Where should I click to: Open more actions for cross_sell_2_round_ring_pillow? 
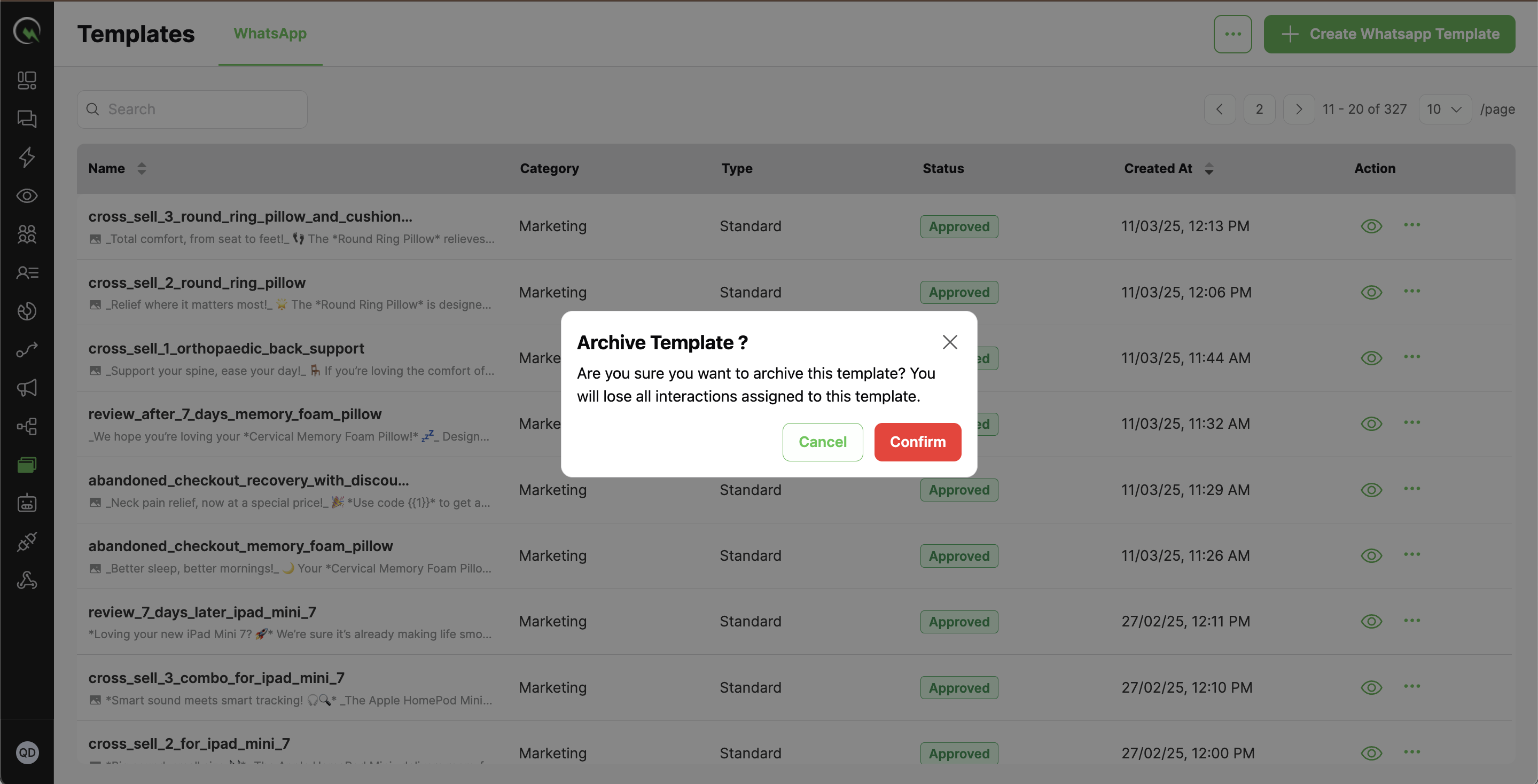[x=1412, y=291]
